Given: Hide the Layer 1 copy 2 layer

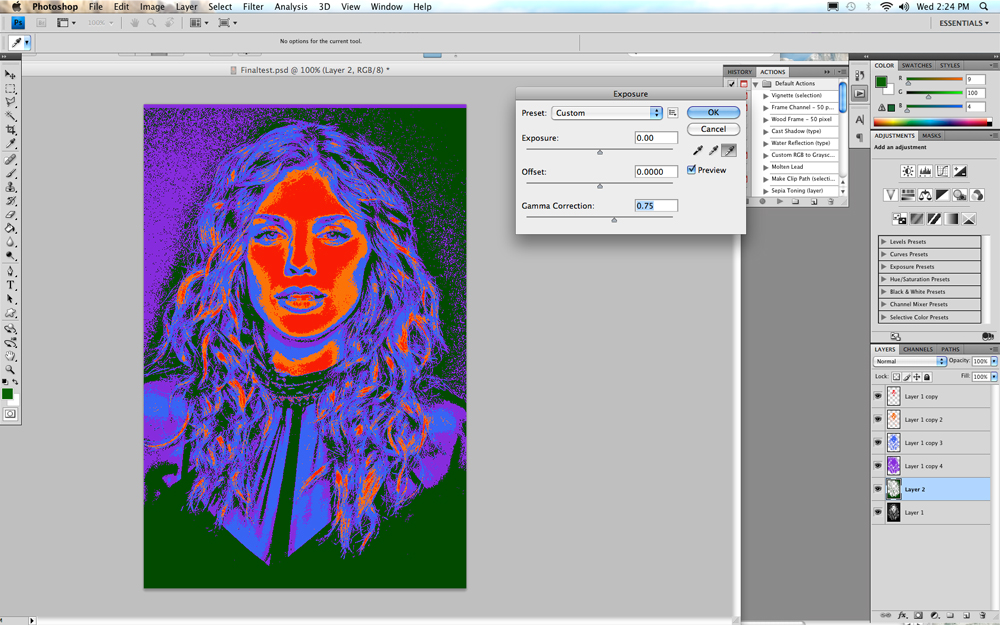Looking at the screenshot, I should click(x=878, y=420).
